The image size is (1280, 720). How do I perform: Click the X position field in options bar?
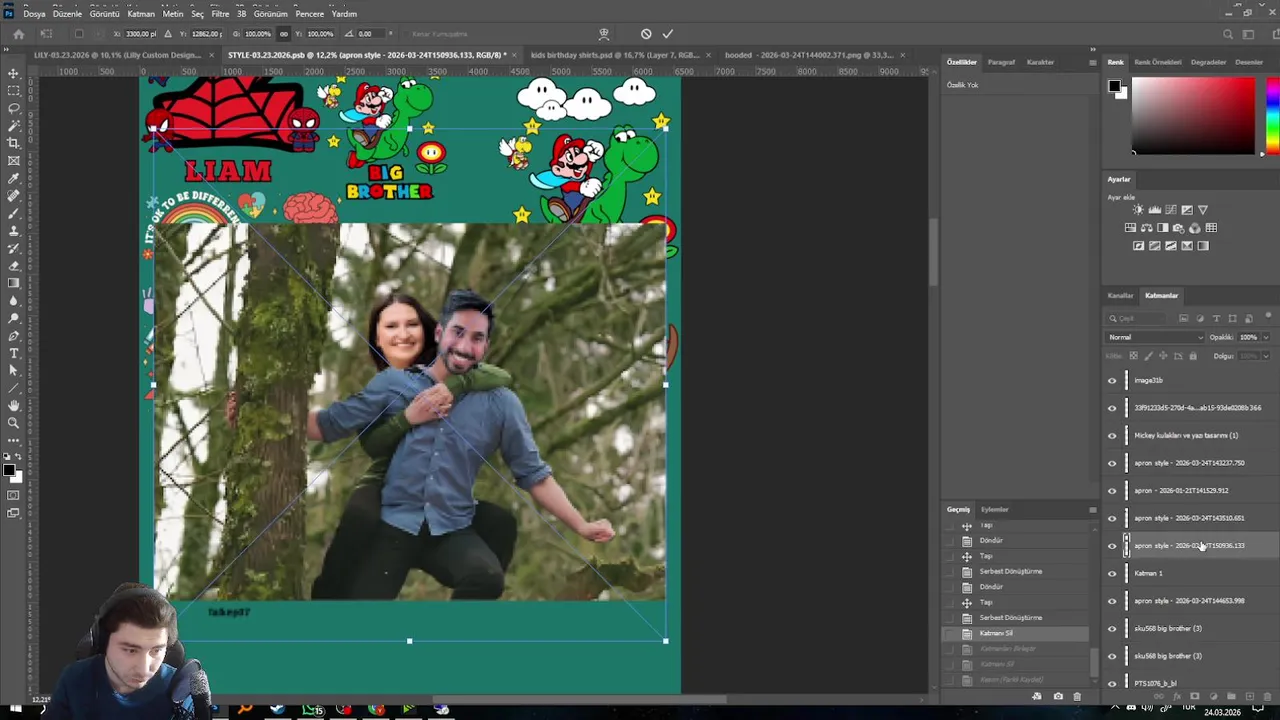click(141, 34)
